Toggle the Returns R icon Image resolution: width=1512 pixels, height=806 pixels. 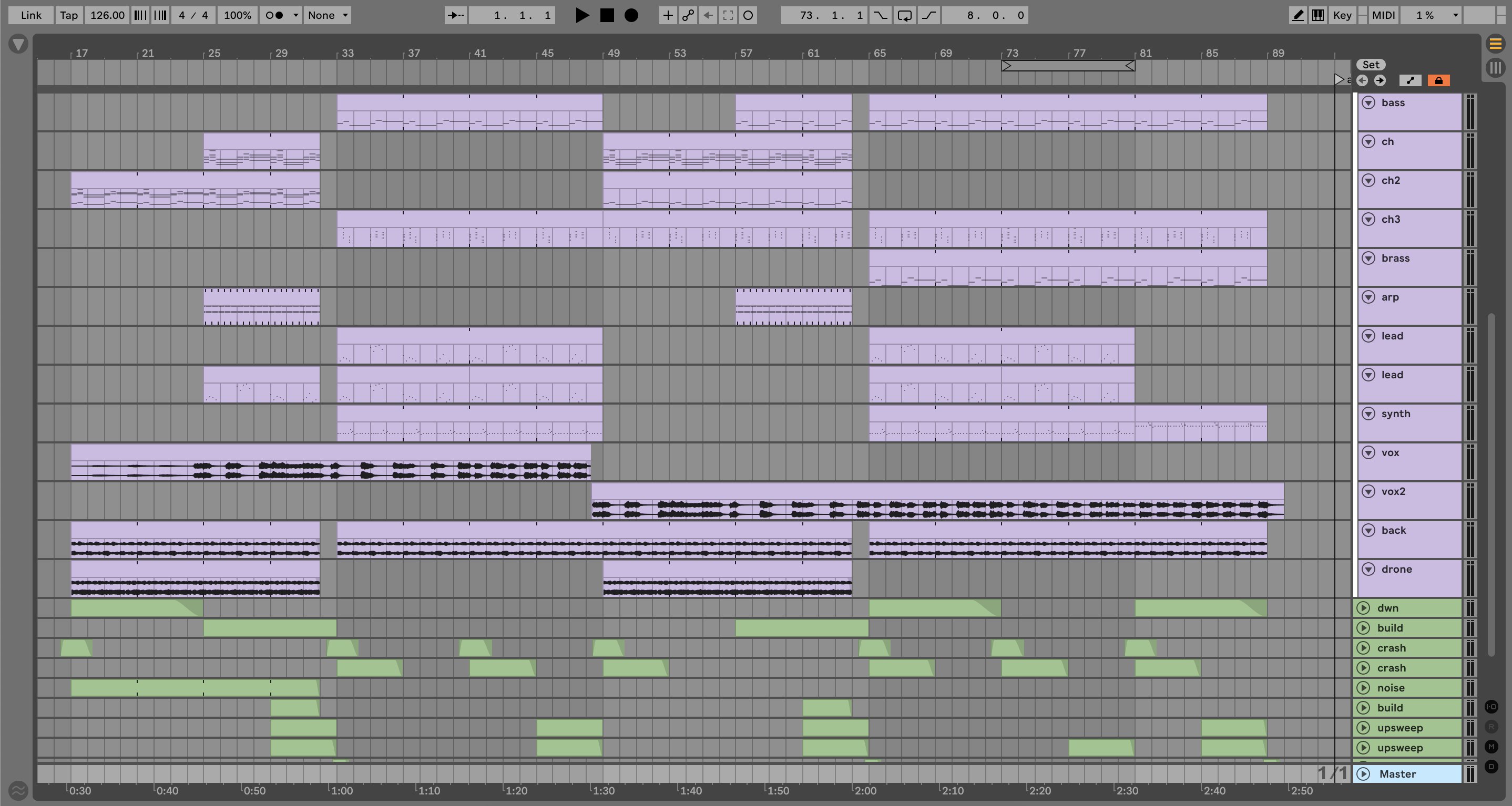point(1491,727)
